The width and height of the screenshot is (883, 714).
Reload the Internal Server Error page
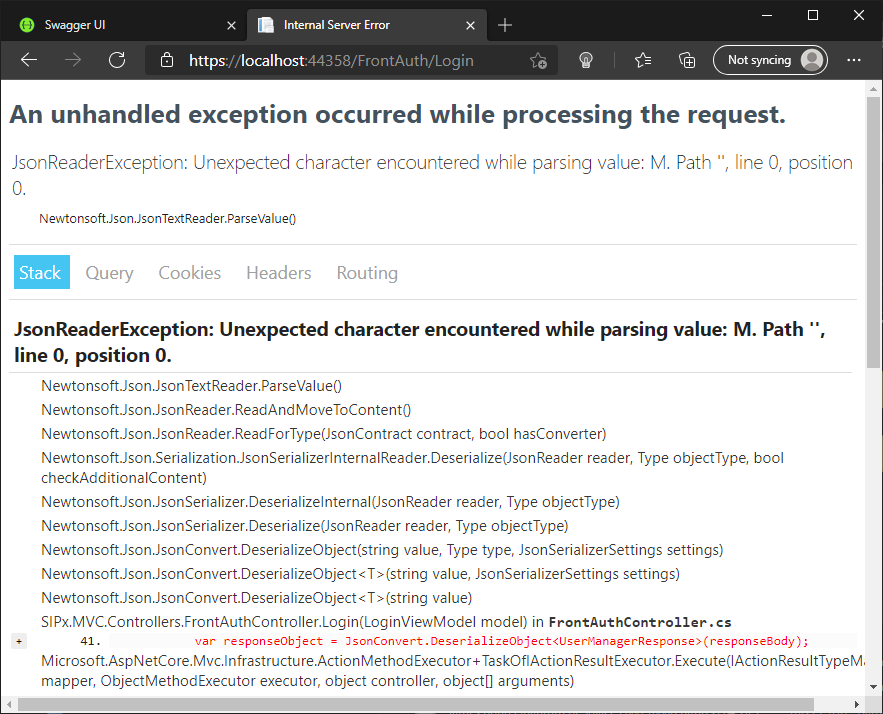coord(117,60)
